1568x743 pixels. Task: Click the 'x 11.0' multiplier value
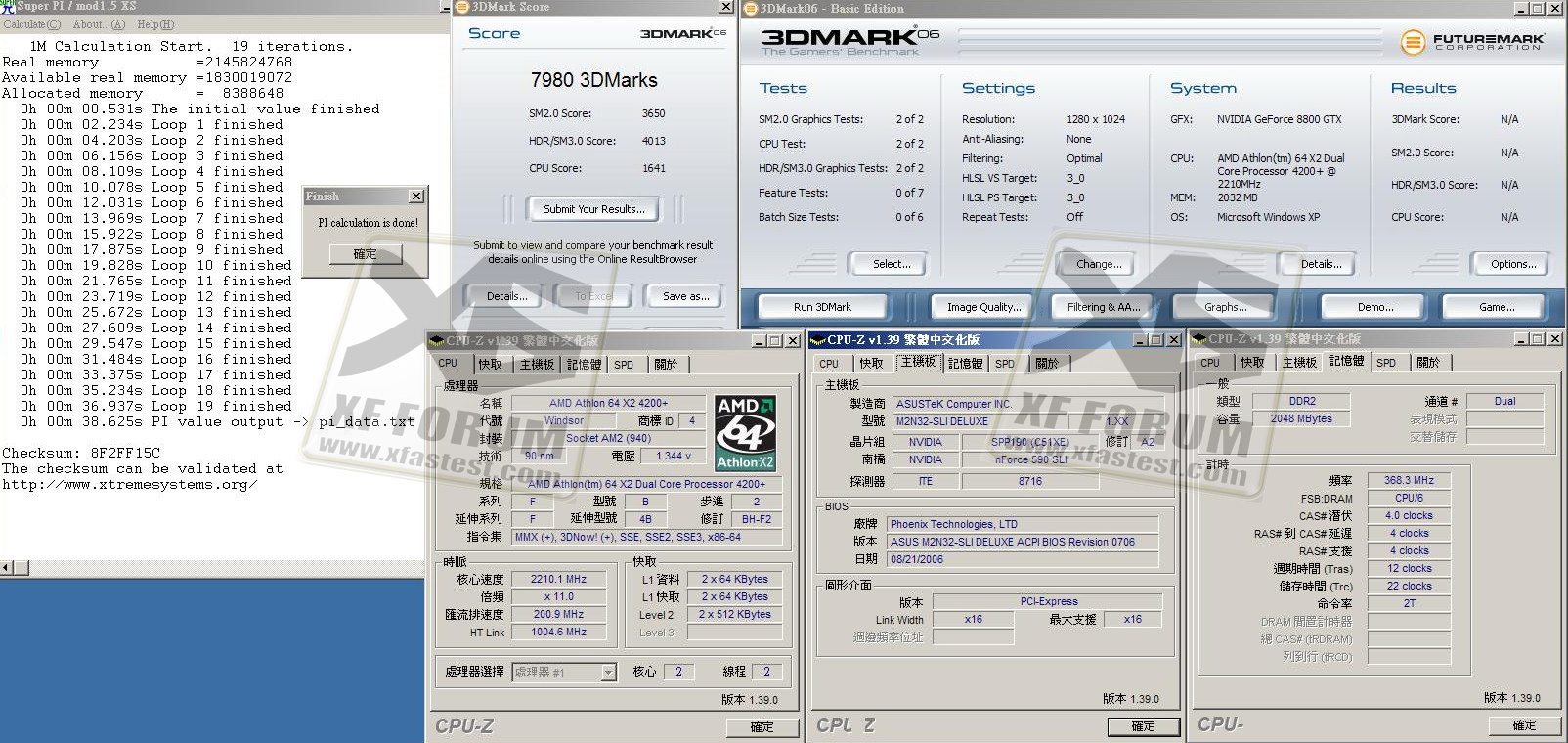coord(559,596)
